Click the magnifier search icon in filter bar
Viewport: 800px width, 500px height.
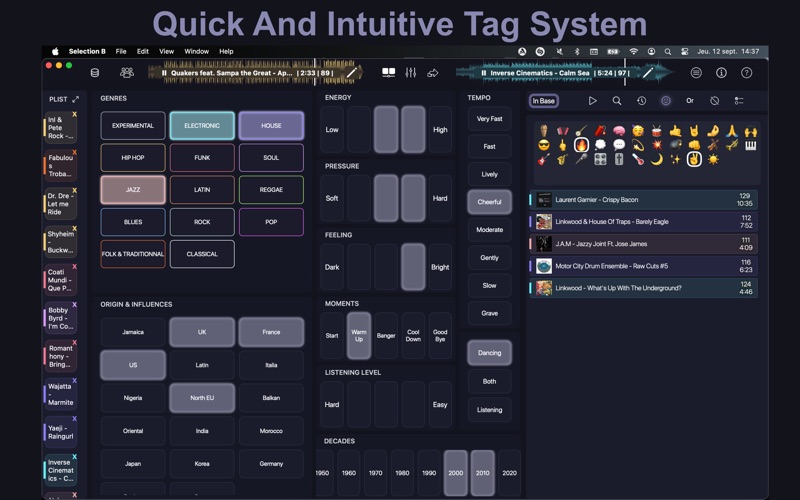pos(617,101)
